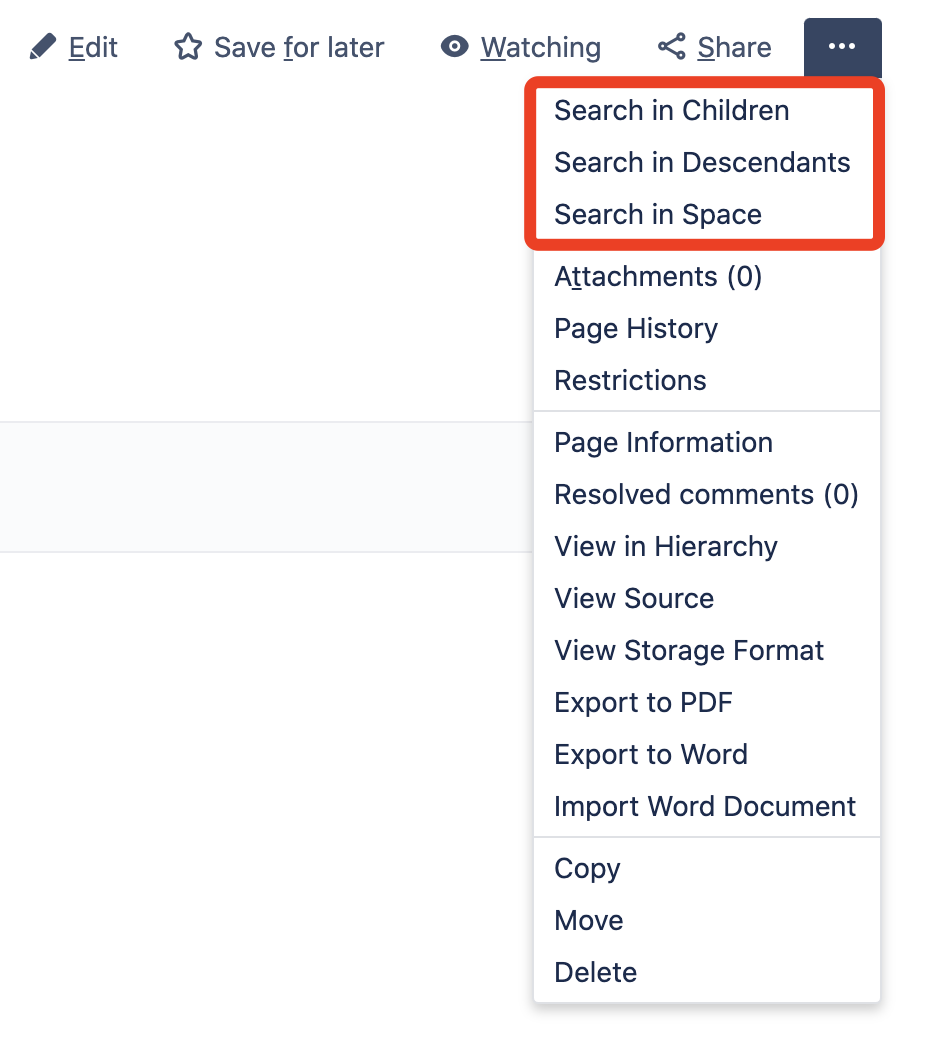
Task: Export the page to PDF
Action: click(x=643, y=703)
